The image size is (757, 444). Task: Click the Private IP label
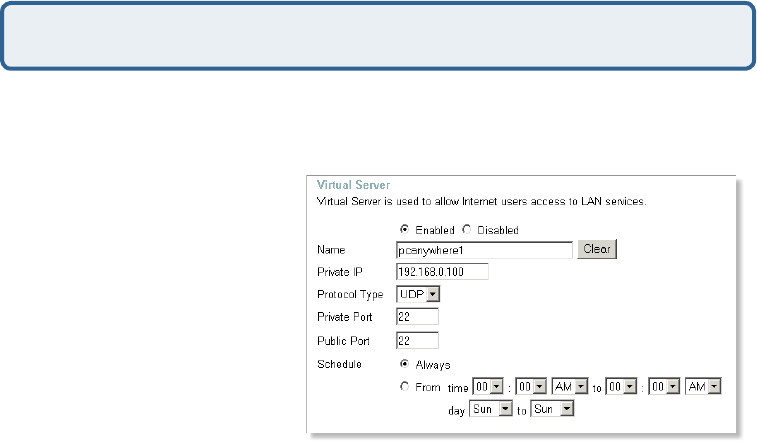pos(340,272)
